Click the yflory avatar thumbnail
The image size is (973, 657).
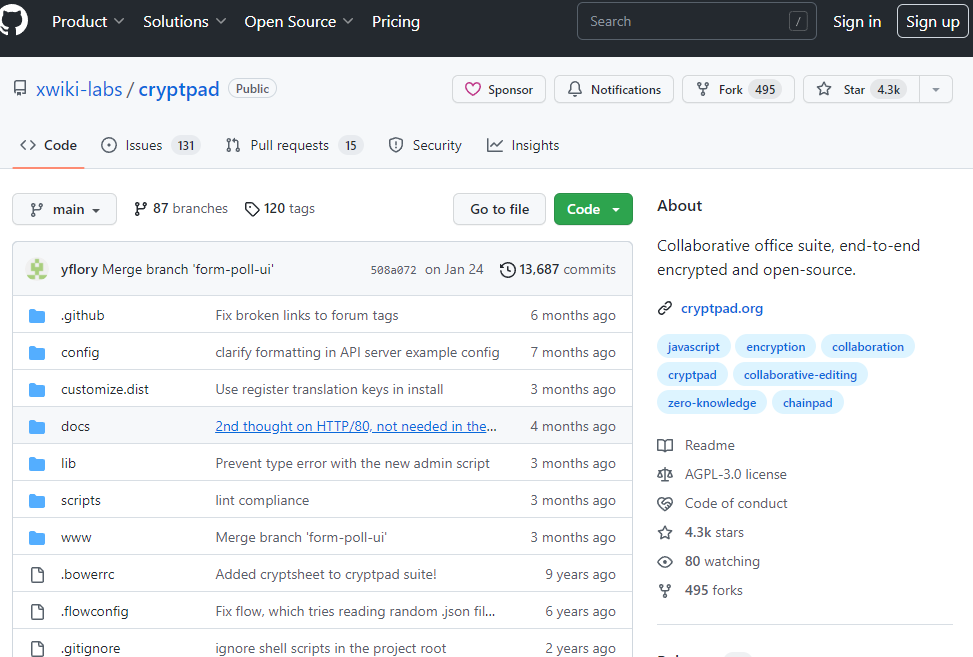37,269
